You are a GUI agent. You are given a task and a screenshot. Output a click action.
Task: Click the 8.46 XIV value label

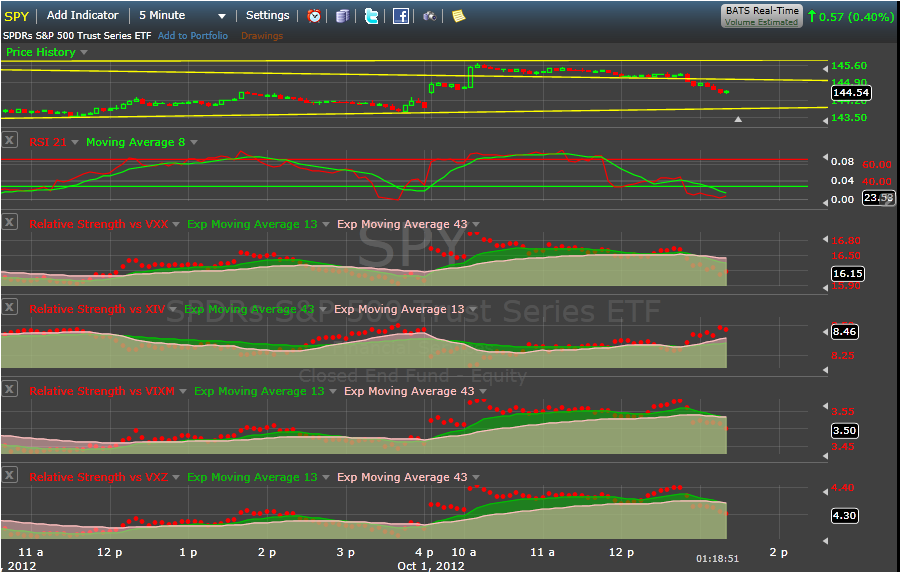coord(844,332)
